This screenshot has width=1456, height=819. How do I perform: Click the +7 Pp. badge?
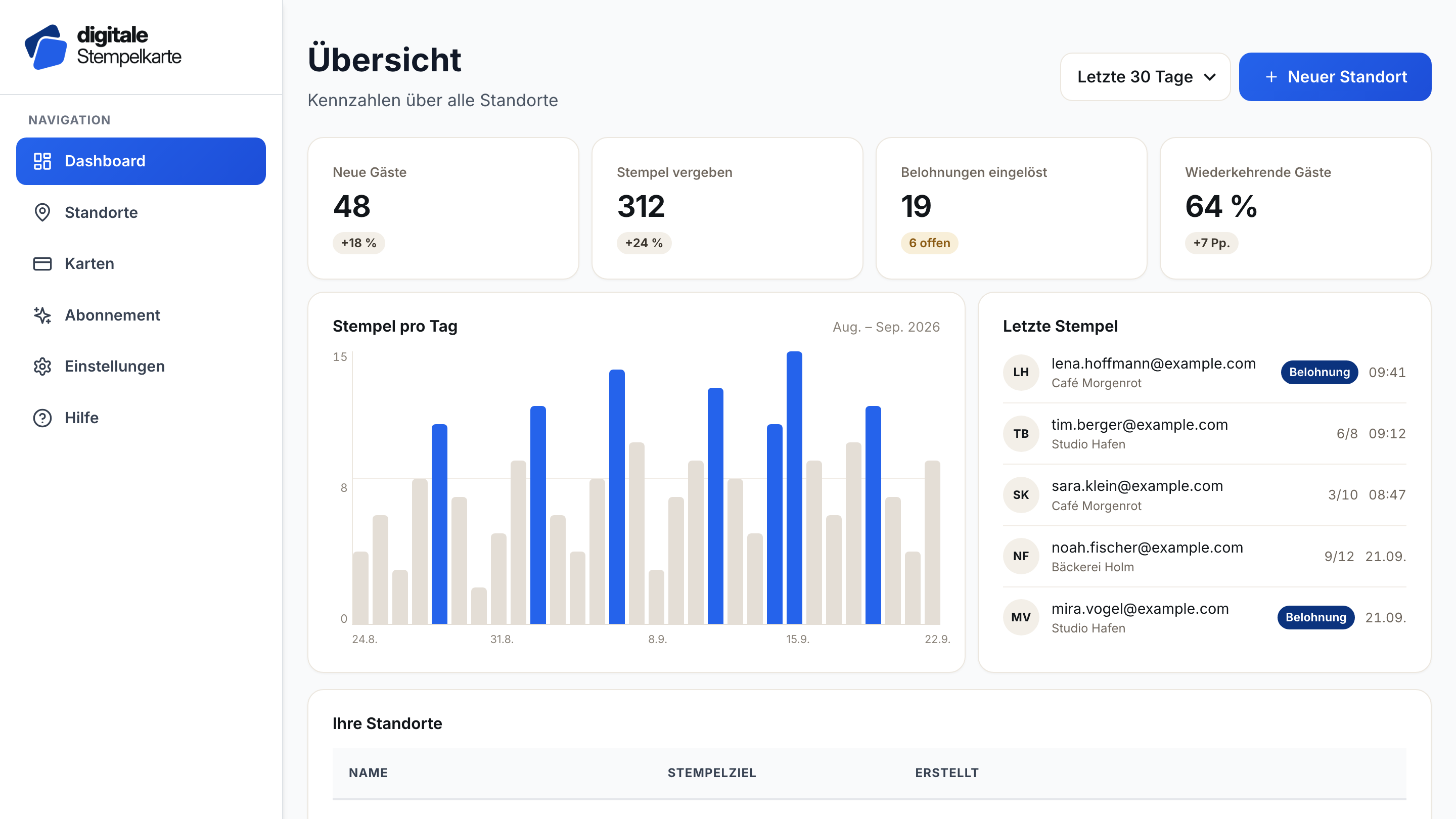tap(1211, 243)
